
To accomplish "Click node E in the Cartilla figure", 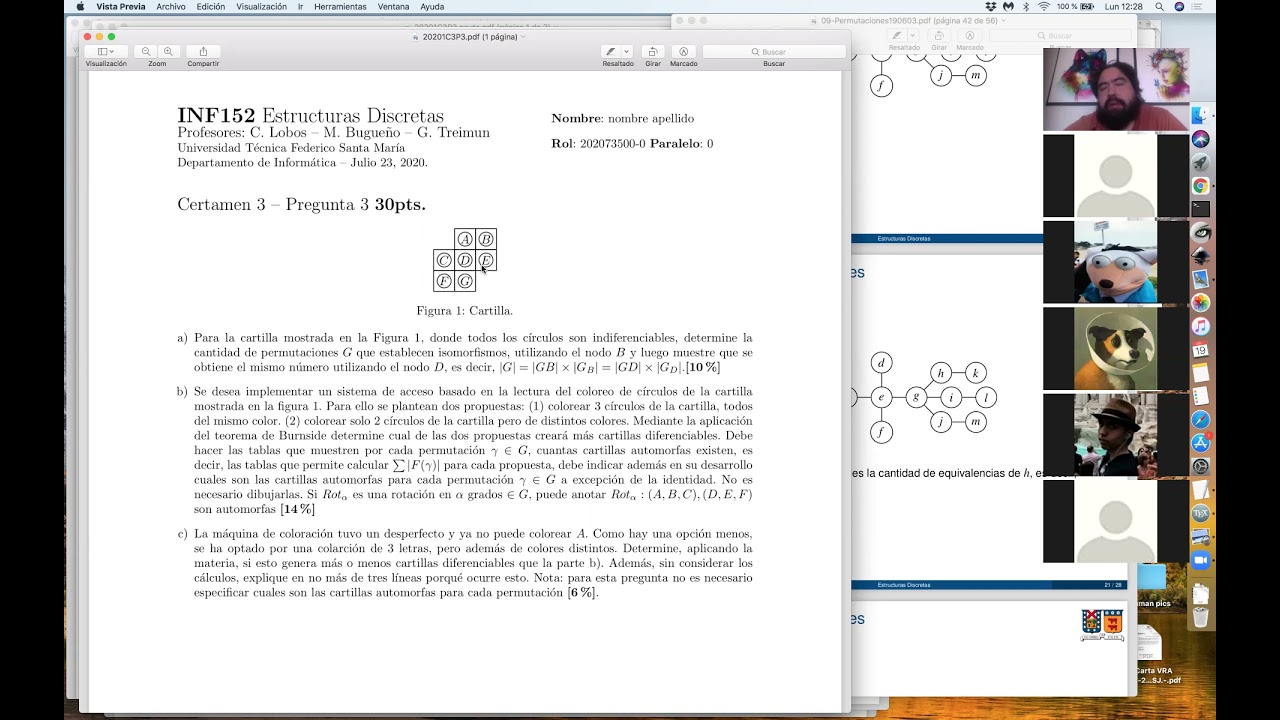I will click(486, 260).
